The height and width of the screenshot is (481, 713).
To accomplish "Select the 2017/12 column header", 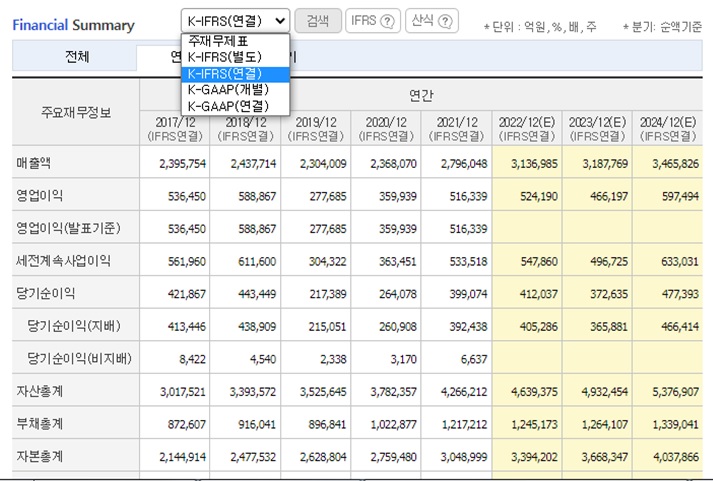I will (175, 129).
